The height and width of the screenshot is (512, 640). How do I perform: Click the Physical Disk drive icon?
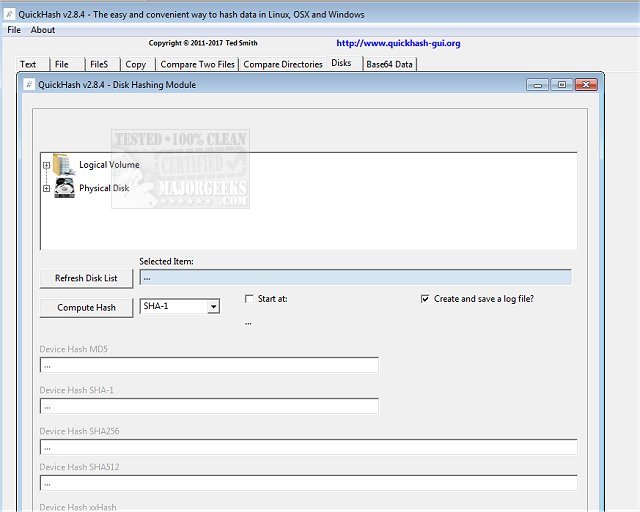click(64, 188)
